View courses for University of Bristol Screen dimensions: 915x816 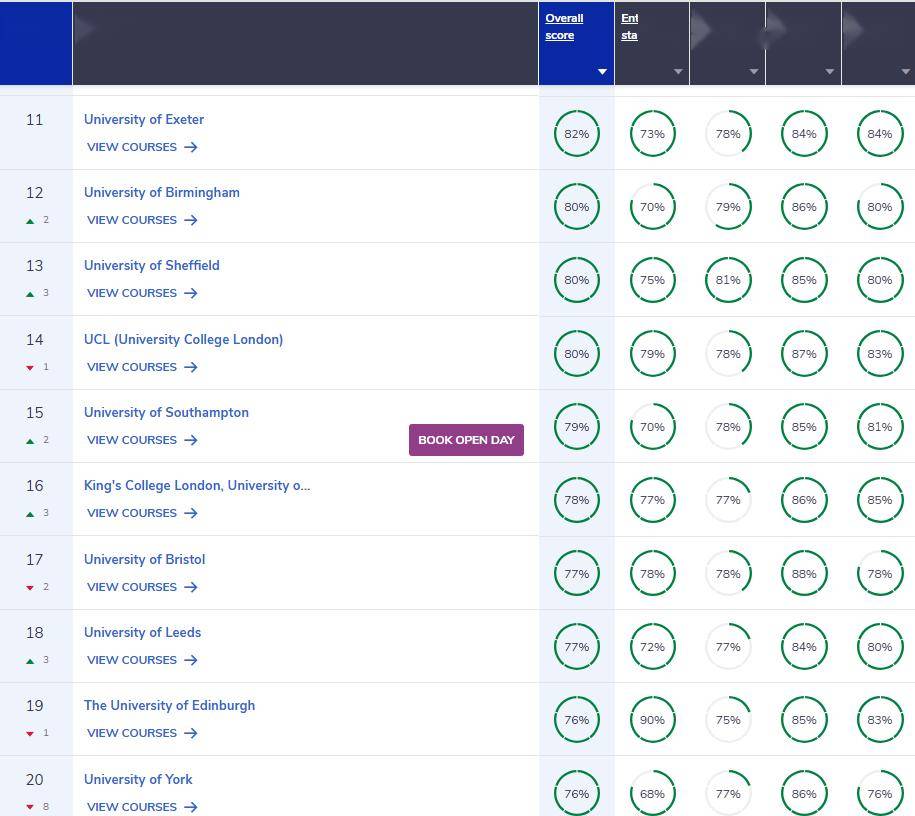tap(142, 587)
